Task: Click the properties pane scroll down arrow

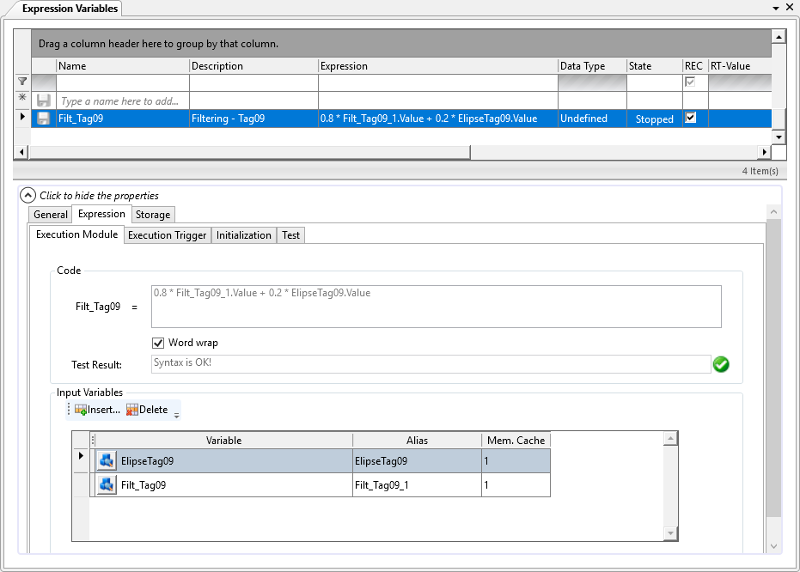Action: (x=773, y=546)
